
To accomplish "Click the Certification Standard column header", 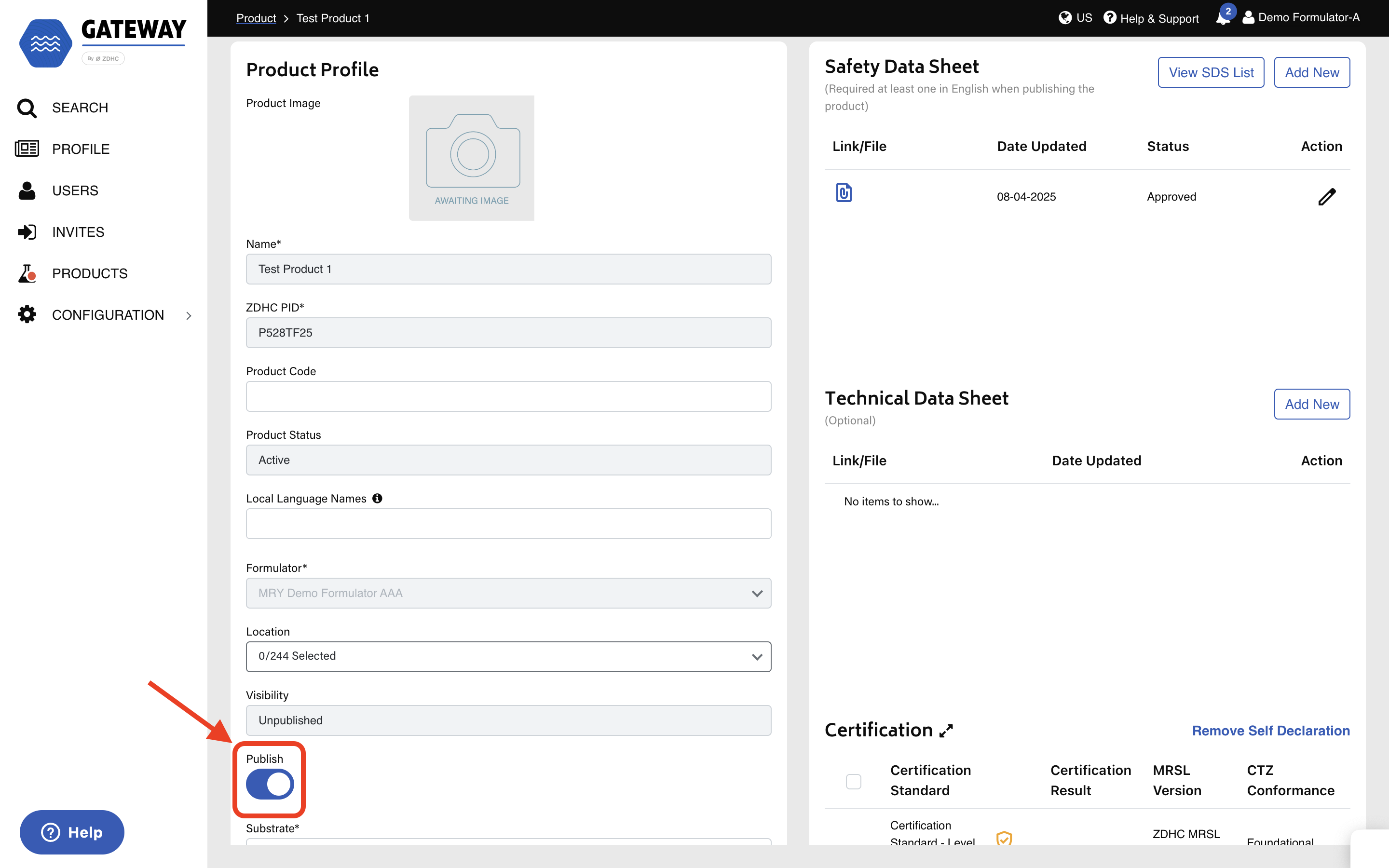I will point(930,780).
